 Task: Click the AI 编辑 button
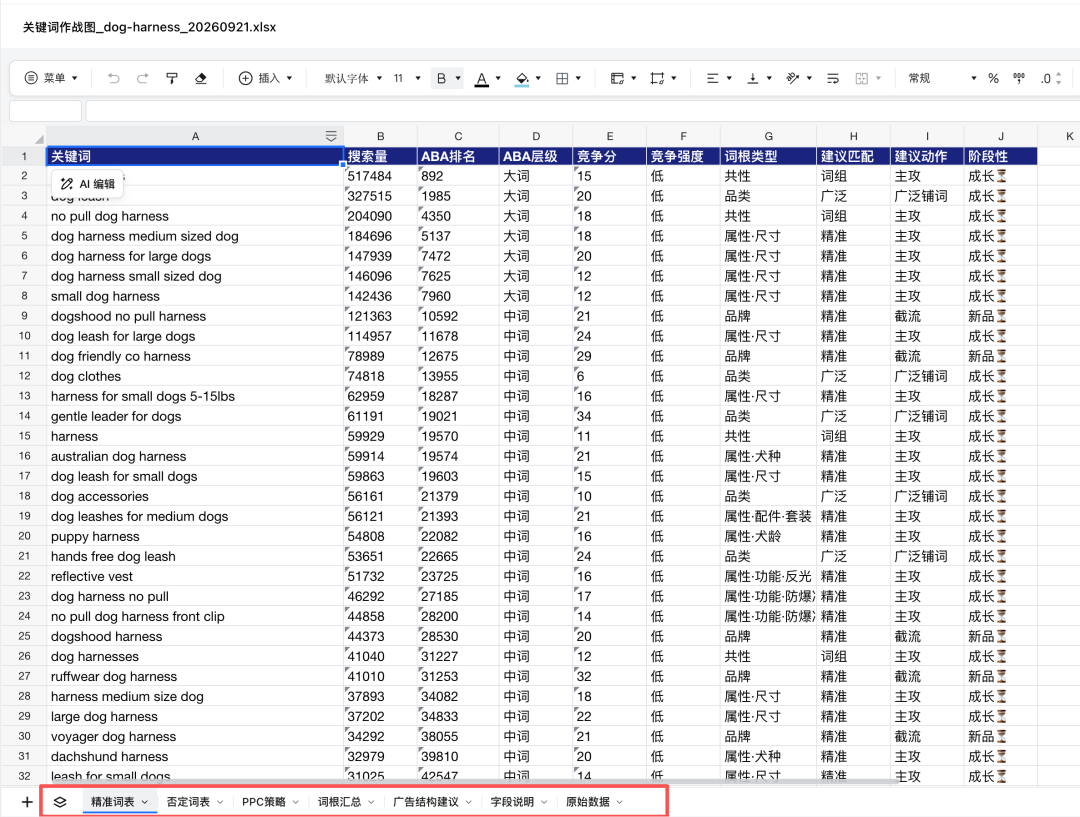[x=87, y=184]
